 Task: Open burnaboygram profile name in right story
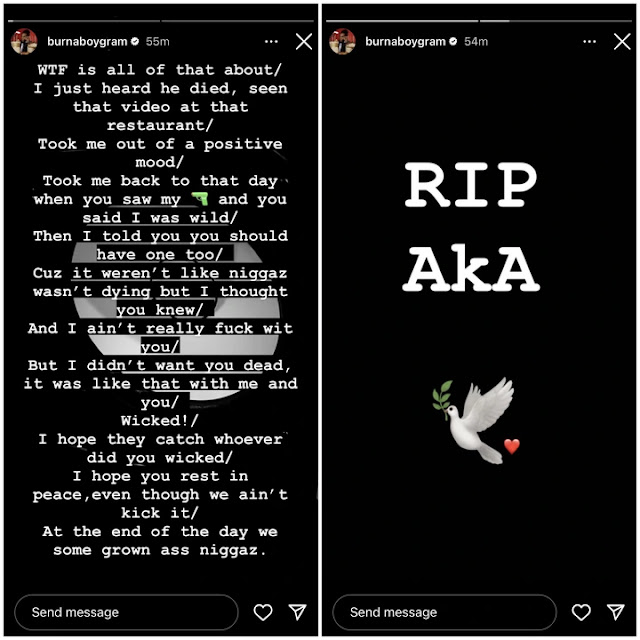(405, 42)
